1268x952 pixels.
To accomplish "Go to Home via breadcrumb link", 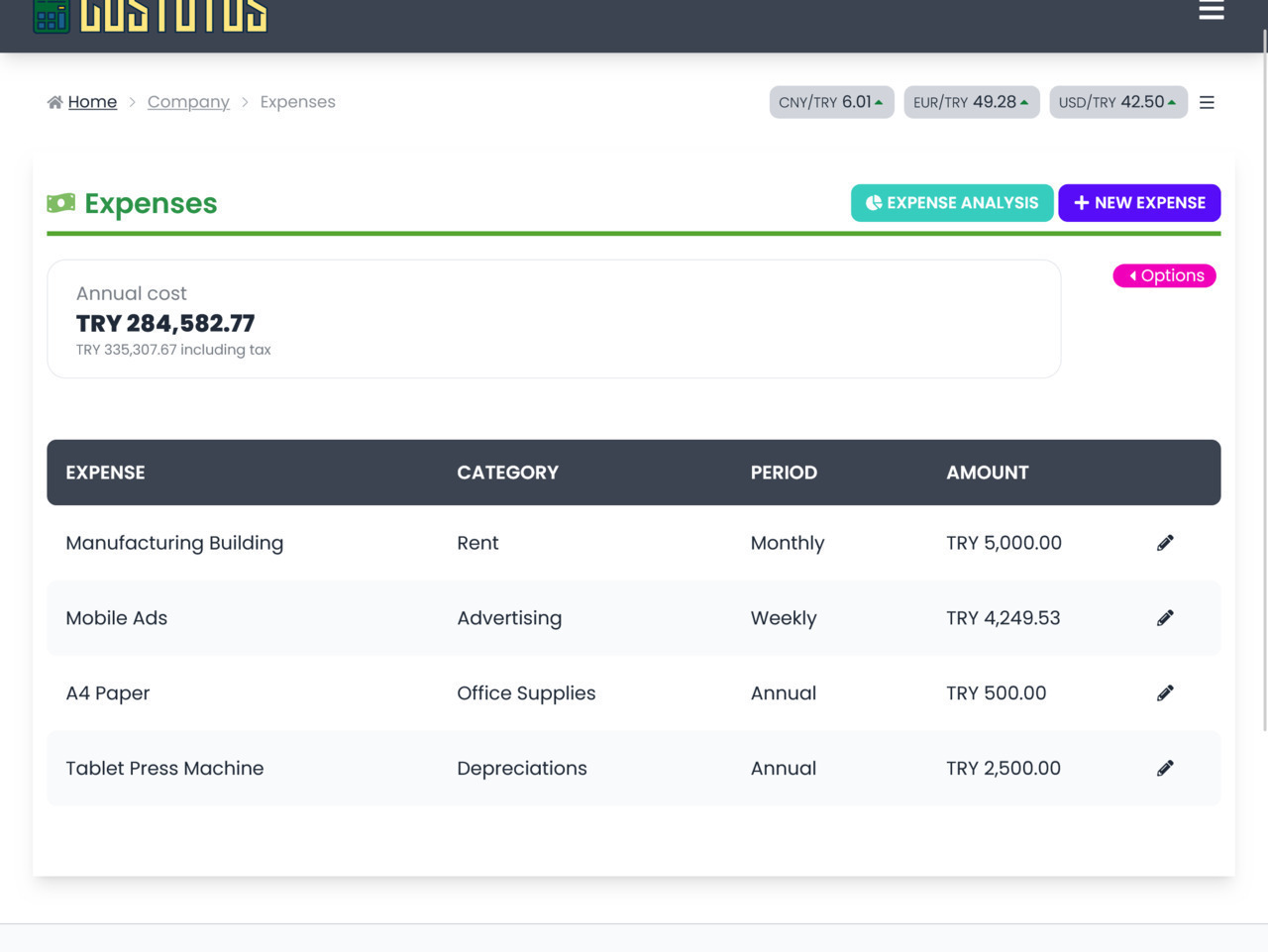I will click(92, 102).
